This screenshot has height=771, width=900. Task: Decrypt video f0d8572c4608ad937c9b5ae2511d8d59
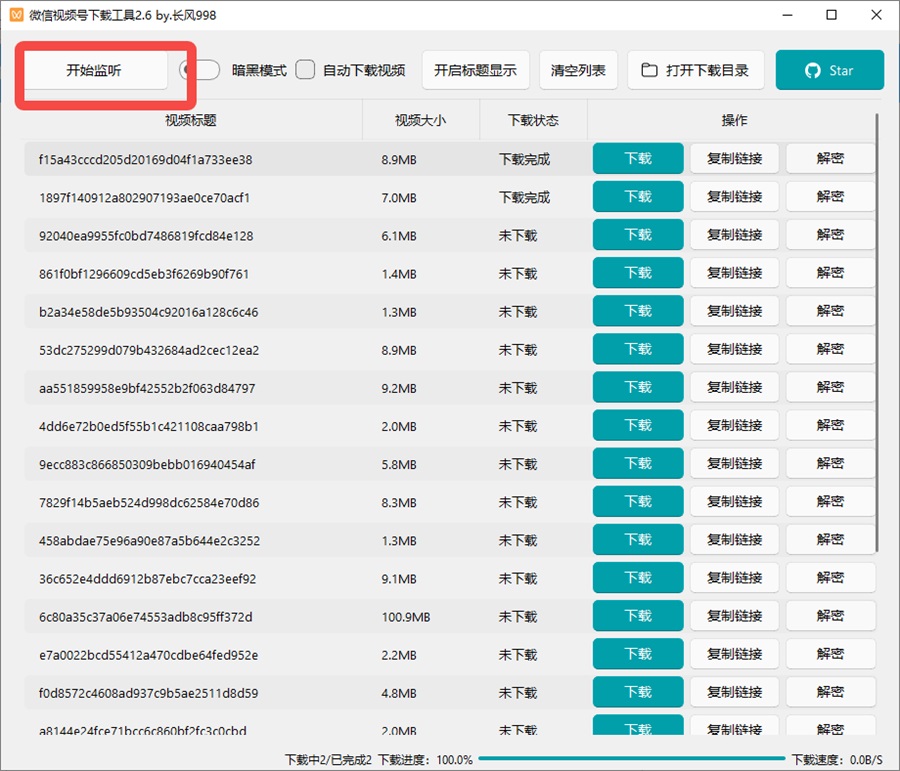point(830,692)
